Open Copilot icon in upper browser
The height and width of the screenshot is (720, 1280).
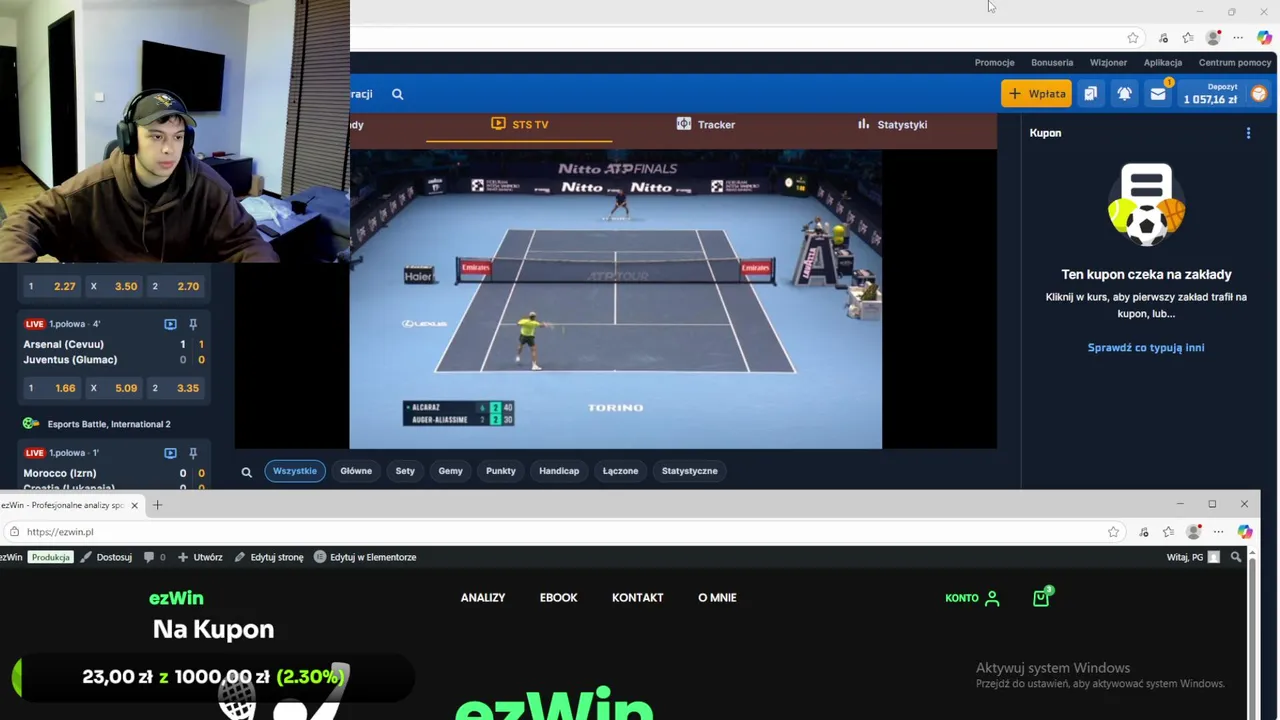tap(1264, 38)
